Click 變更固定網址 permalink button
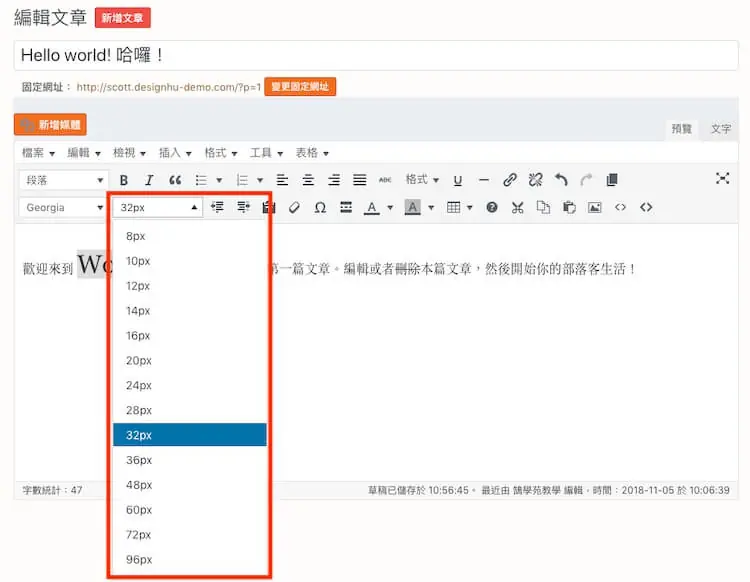 (x=300, y=87)
